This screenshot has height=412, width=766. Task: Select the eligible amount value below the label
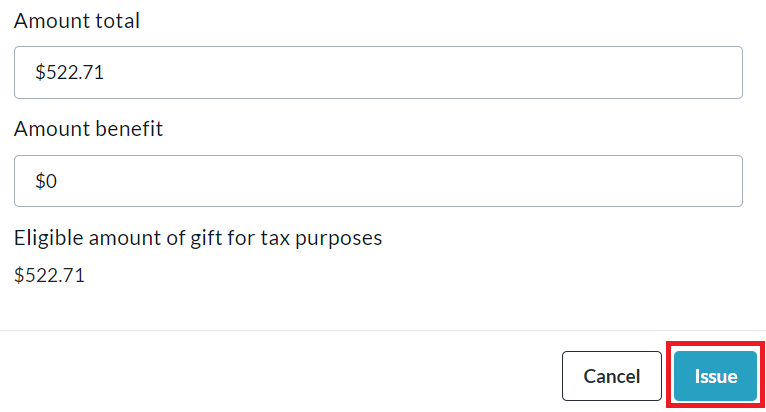pyautogui.click(x=49, y=275)
